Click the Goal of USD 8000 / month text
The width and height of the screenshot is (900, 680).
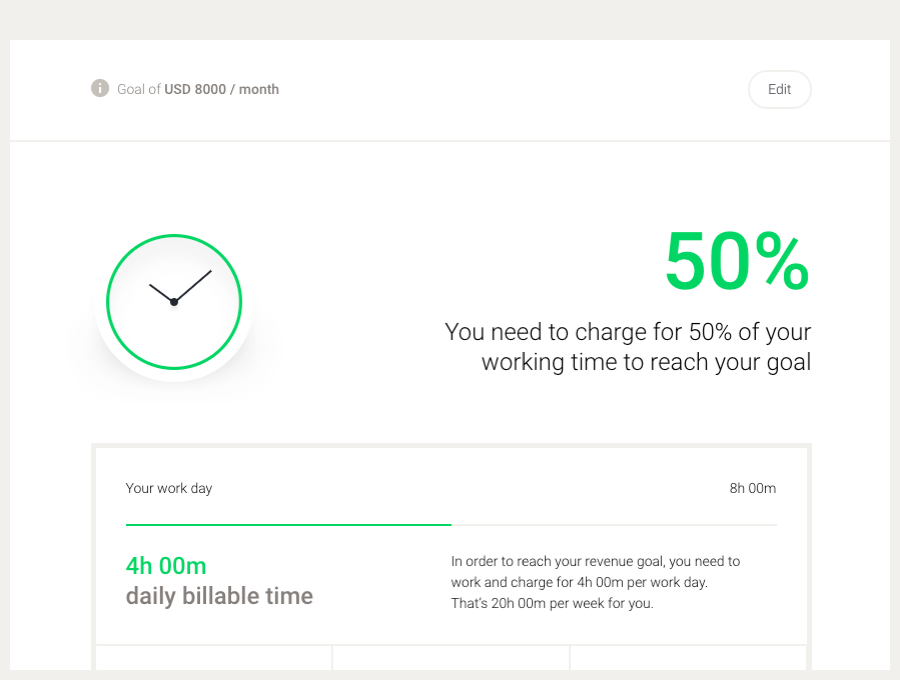(x=197, y=89)
